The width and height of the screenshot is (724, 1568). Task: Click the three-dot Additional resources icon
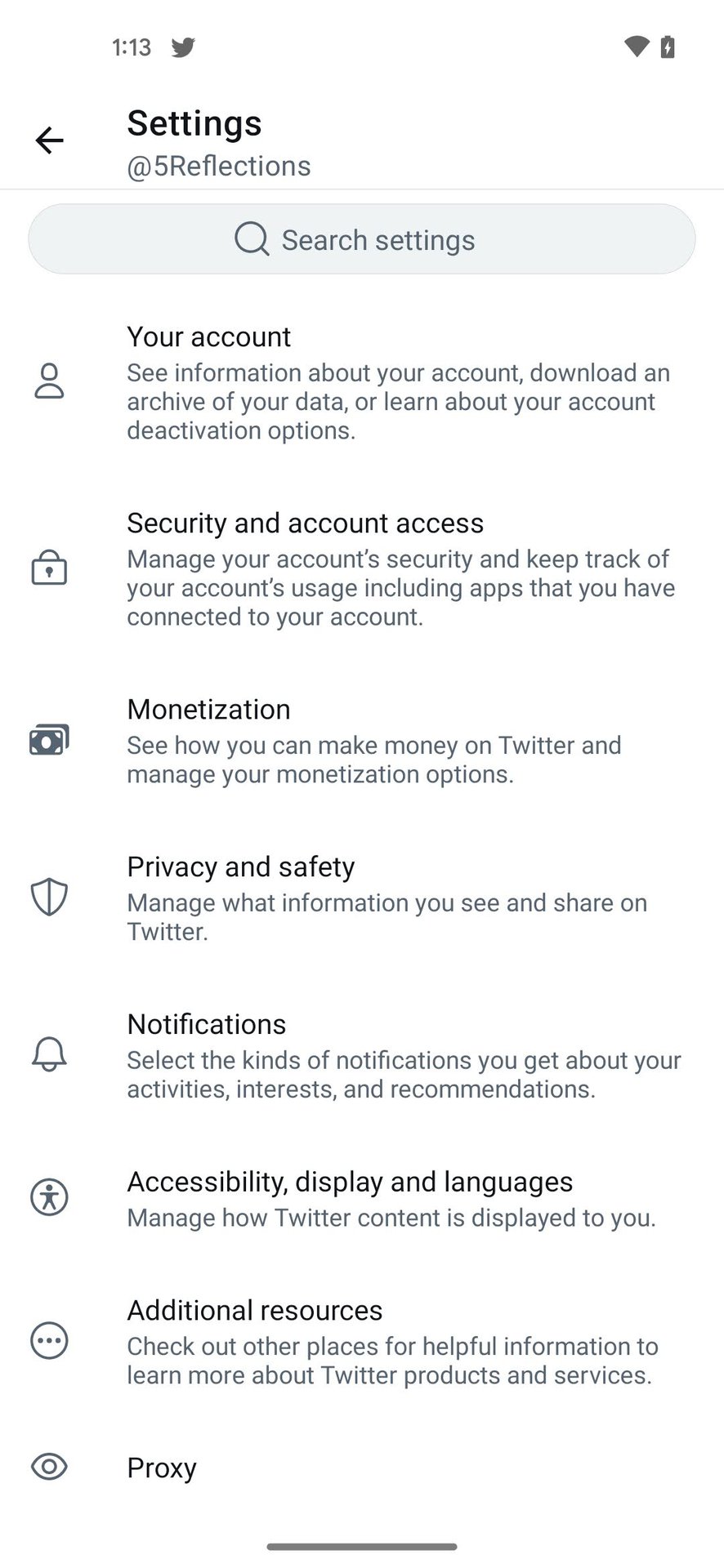pos(49,1341)
